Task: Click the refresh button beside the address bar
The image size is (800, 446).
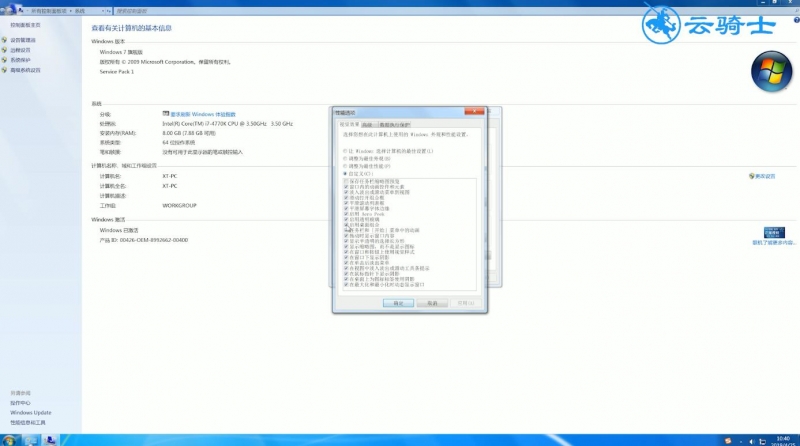Action: click(109, 11)
